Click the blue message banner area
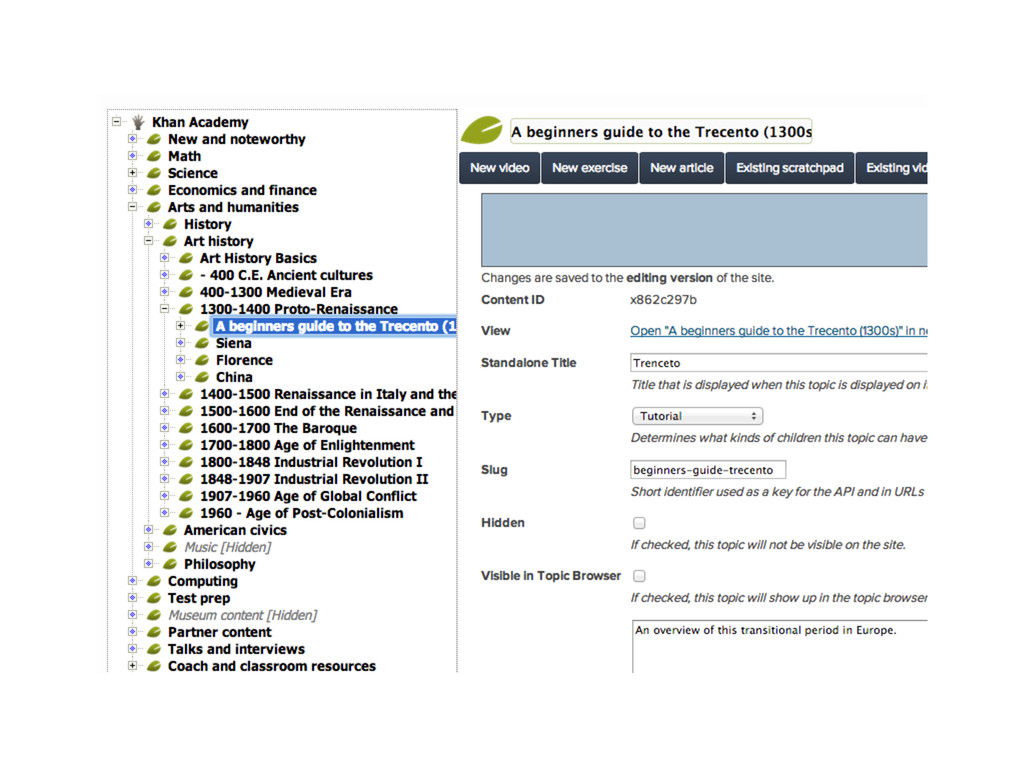1024x768 pixels. click(704, 230)
